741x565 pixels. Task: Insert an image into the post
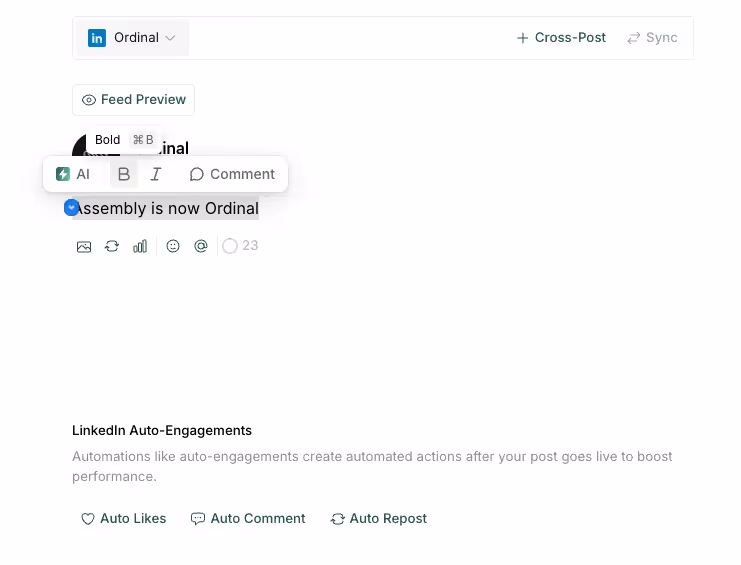click(84, 247)
